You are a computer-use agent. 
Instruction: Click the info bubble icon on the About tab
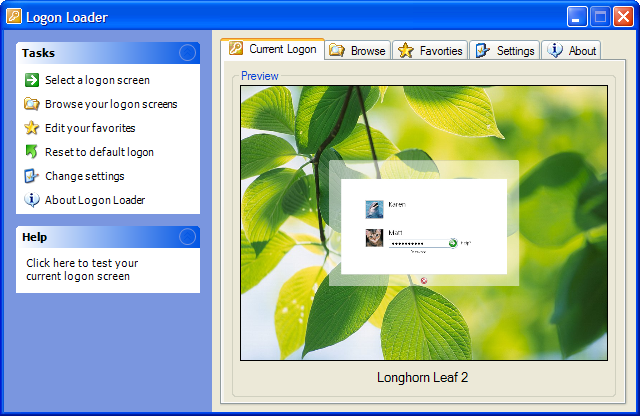(x=555, y=50)
